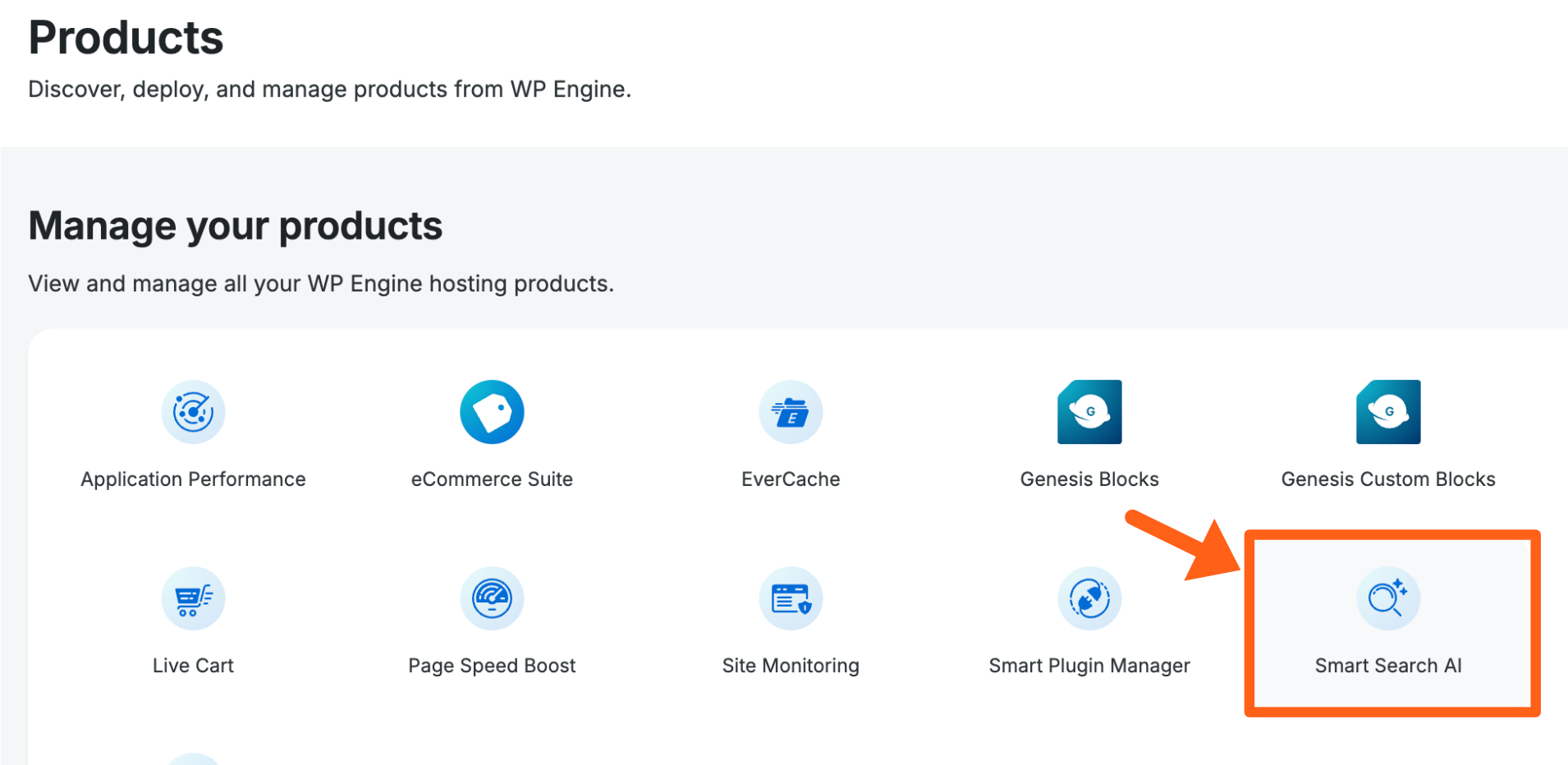Select the Page Speed Boost gauge icon
Screen dimensions: 1568x765
click(492, 598)
